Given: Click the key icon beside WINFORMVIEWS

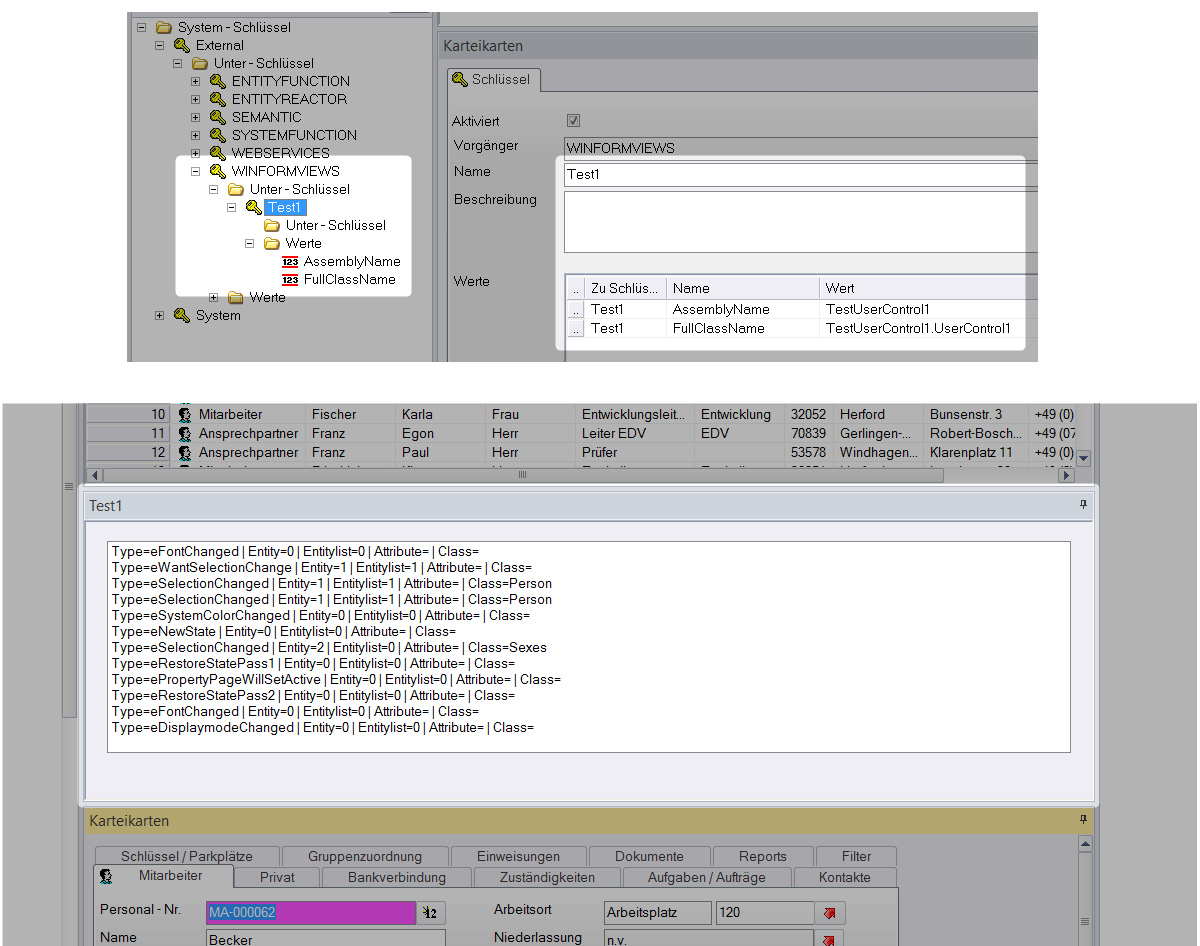Looking at the screenshot, I should point(218,171).
